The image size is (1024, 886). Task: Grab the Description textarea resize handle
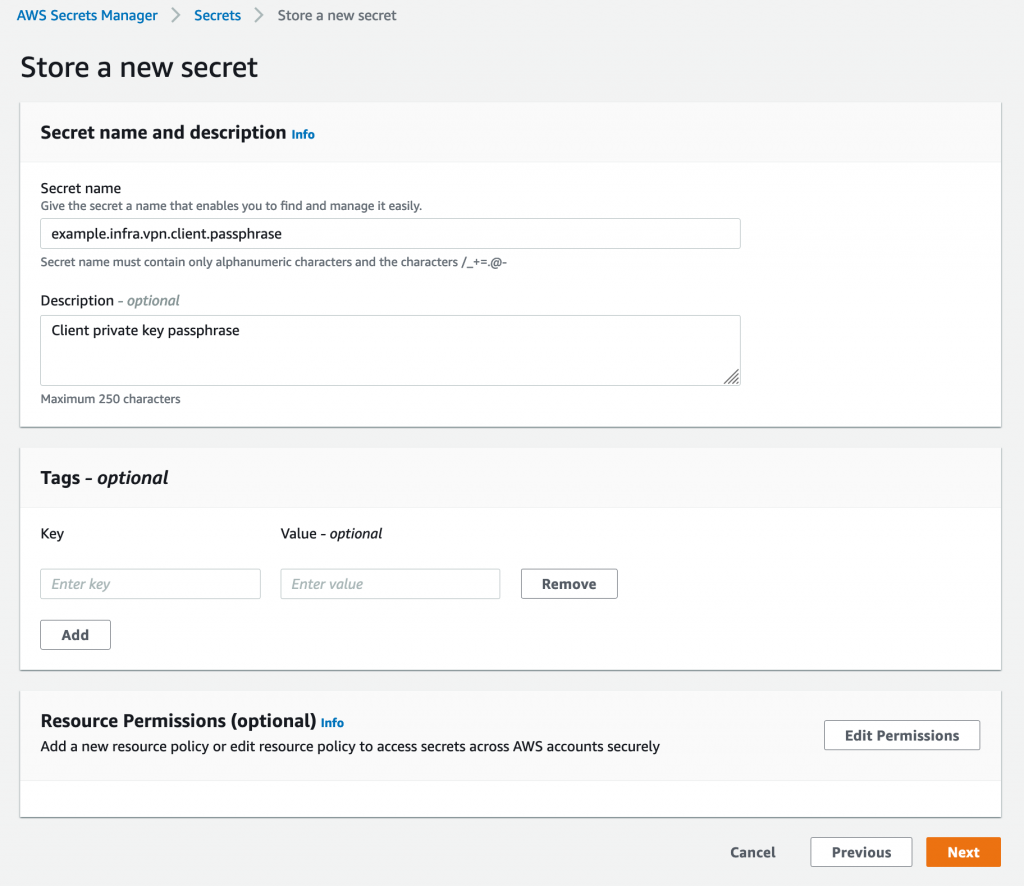coord(731,377)
